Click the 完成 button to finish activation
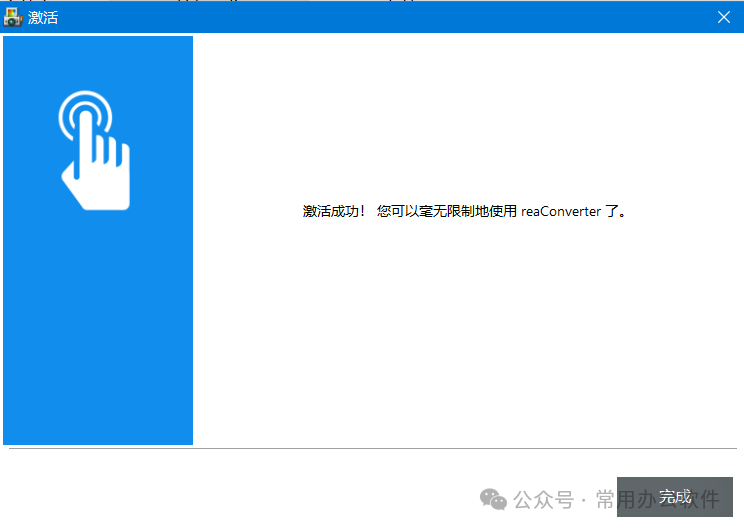Image resolution: width=744 pixels, height=530 pixels. (x=674, y=496)
